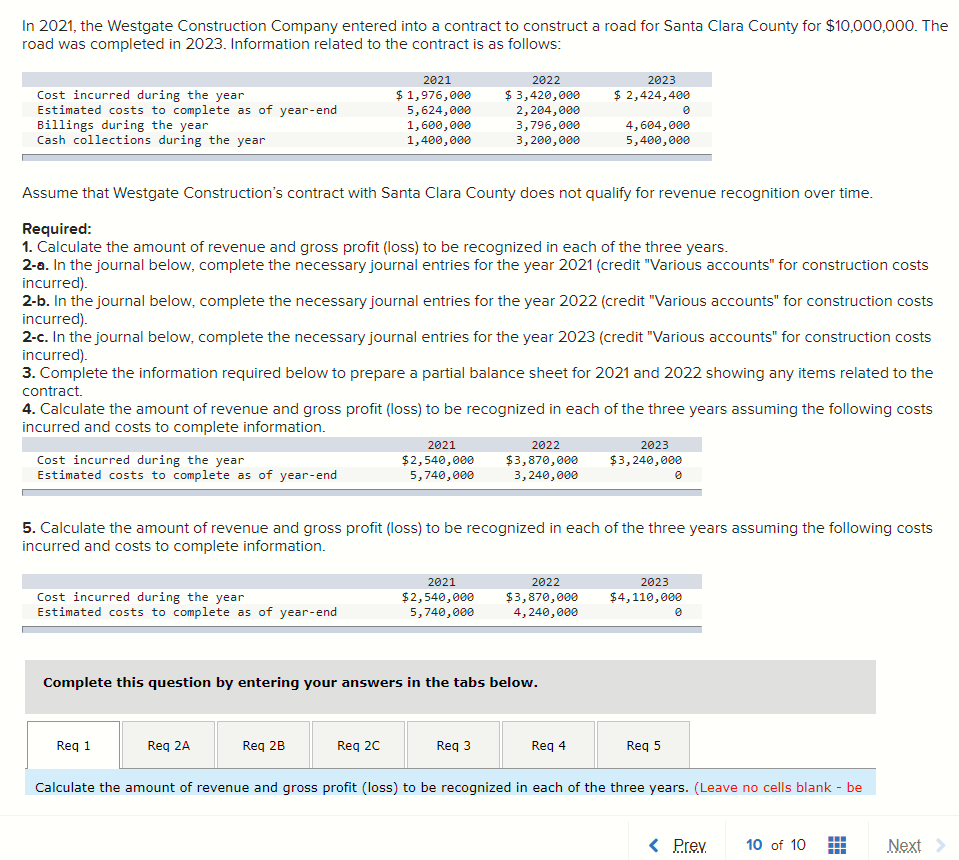Select the Req 5 tab

(643, 745)
